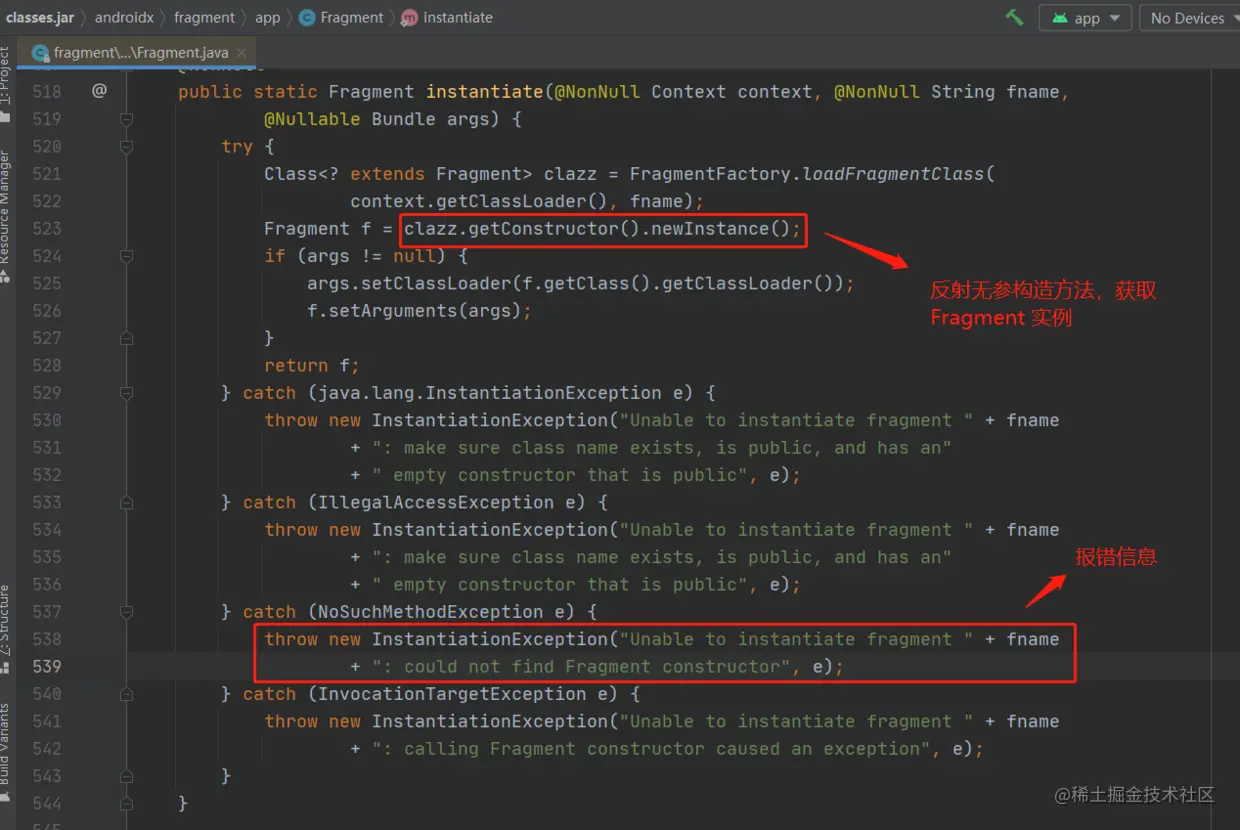
Task: Click line number 542 in the gutter
Action: 46,748
